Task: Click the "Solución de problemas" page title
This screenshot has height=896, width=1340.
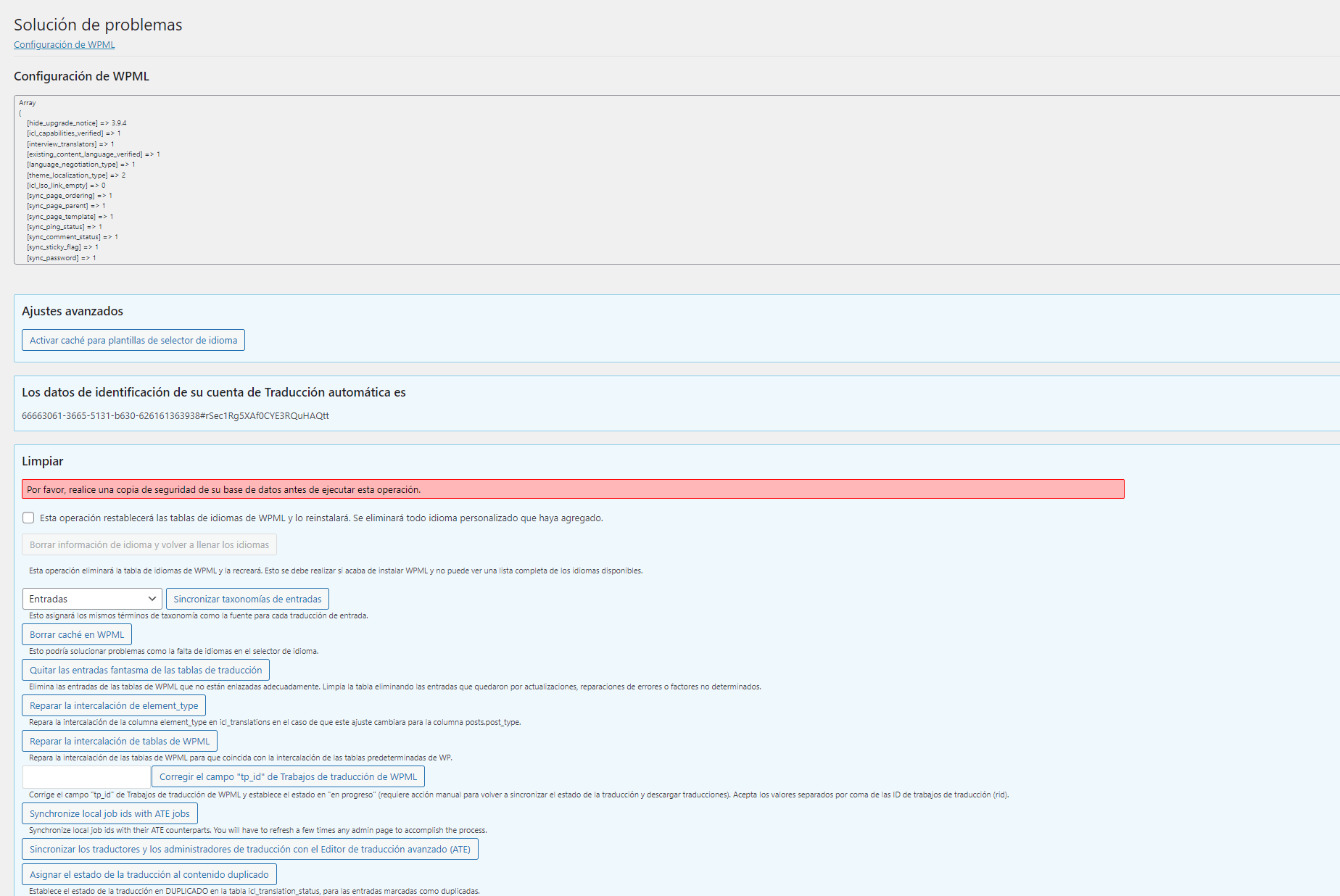Action: [98, 25]
